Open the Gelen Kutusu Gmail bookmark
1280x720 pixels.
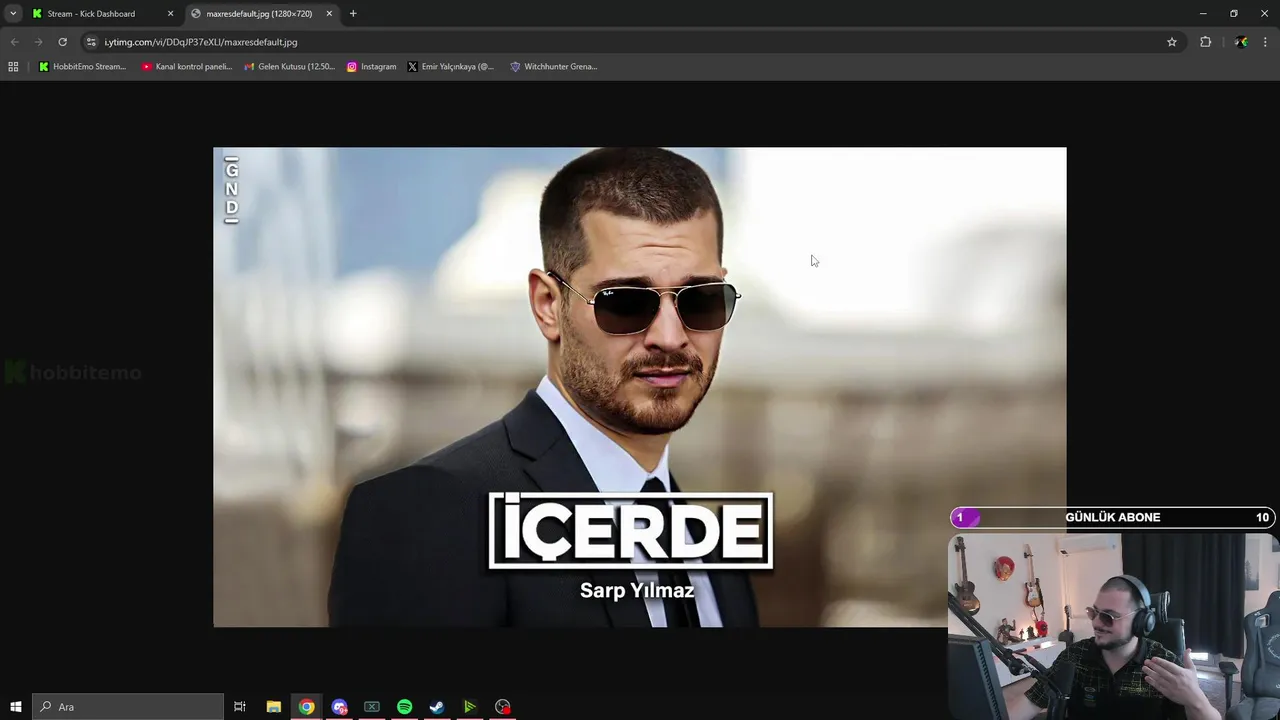pos(290,67)
